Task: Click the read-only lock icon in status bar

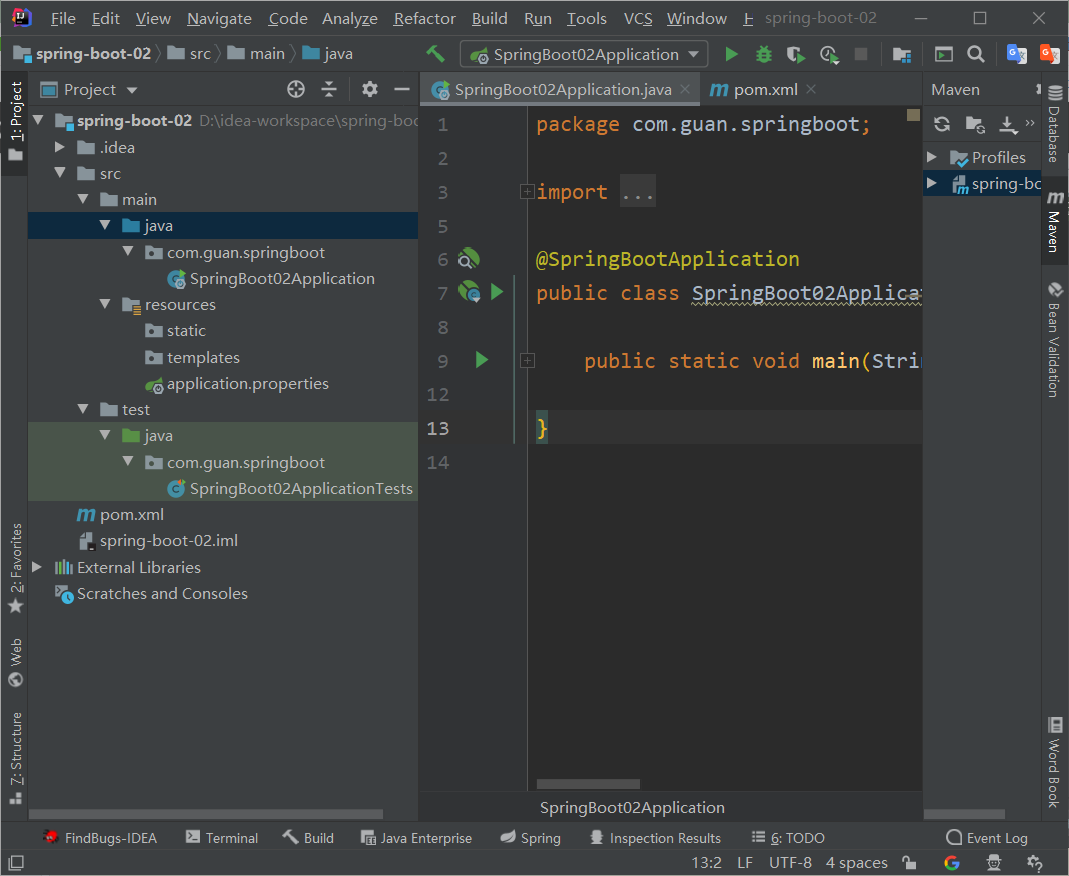Action: coord(909,862)
